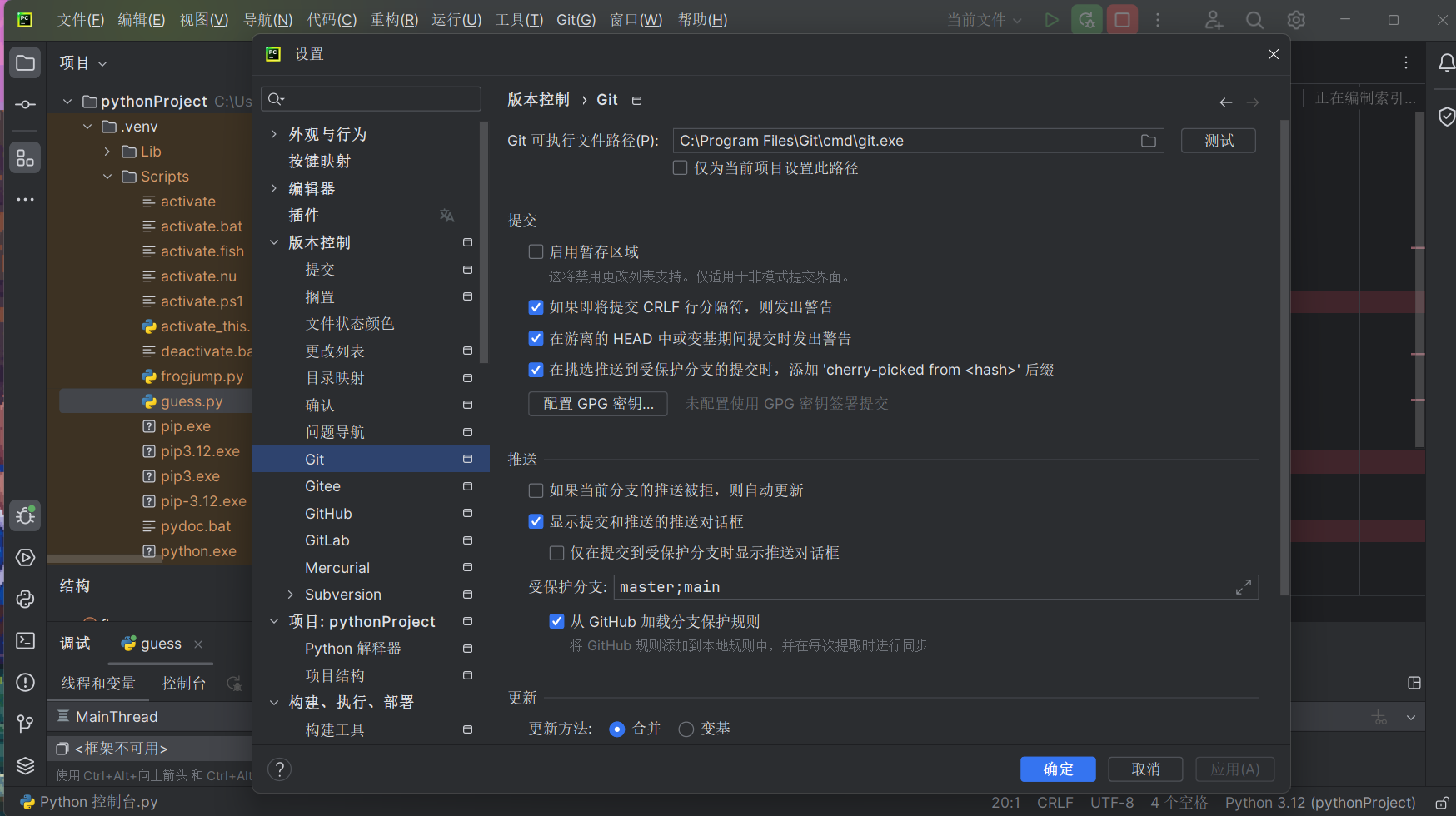Viewport: 1456px width, 816px height.
Task: Toggle 仅在提交到受保护分支时显示推送对话框 checkbox
Action: (x=557, y=553)
